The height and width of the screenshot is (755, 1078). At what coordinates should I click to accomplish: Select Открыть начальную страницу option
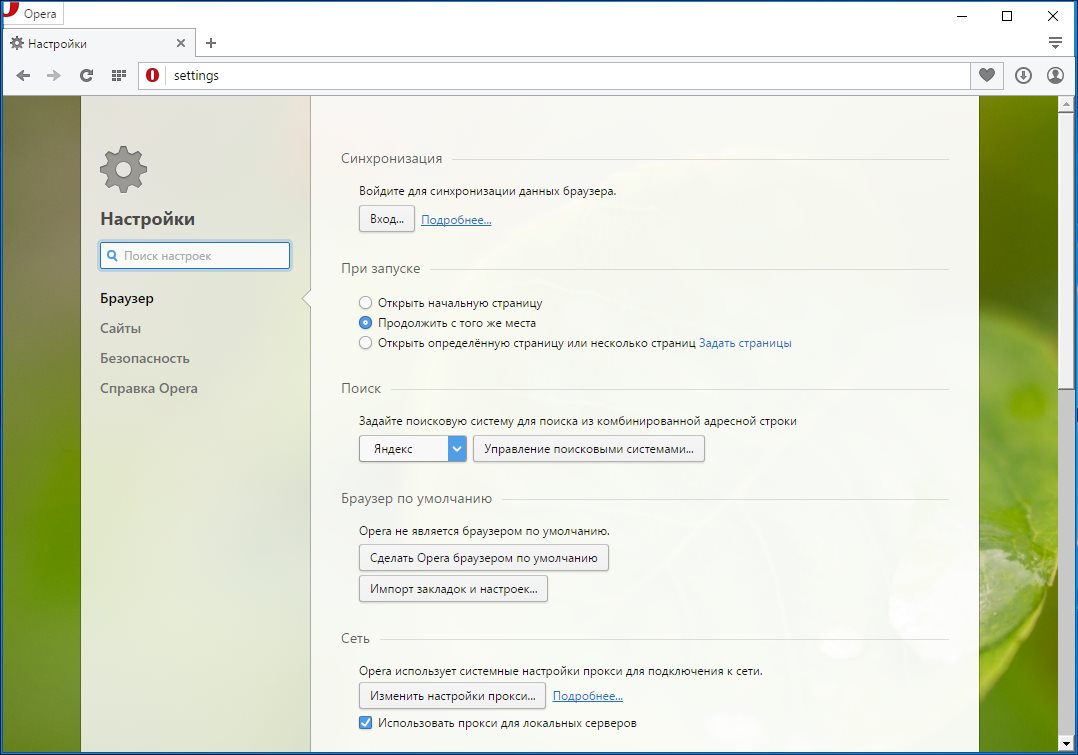[x=365, y=303]
